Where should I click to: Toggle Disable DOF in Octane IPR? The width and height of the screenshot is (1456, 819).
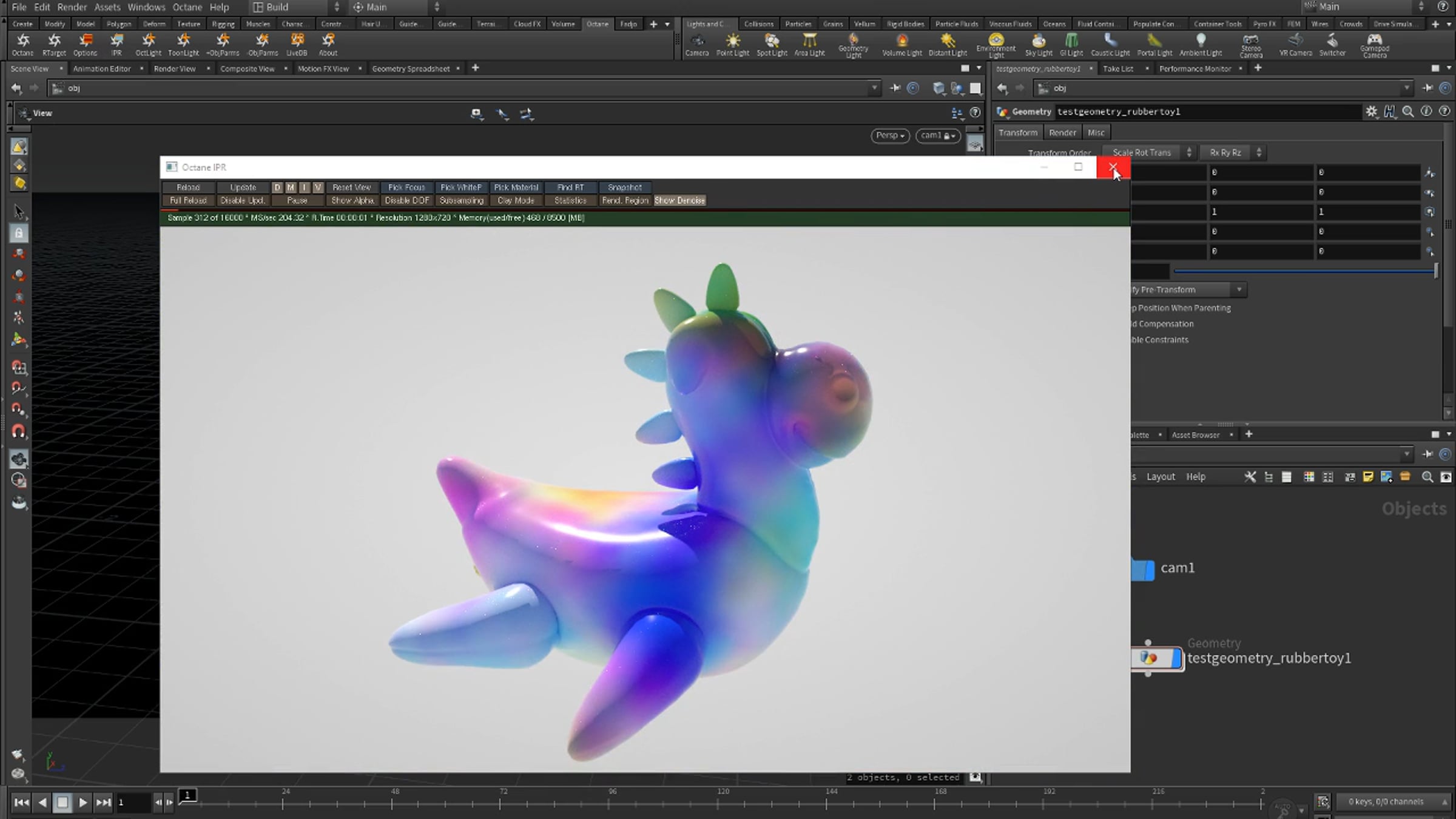click(407, 200)
